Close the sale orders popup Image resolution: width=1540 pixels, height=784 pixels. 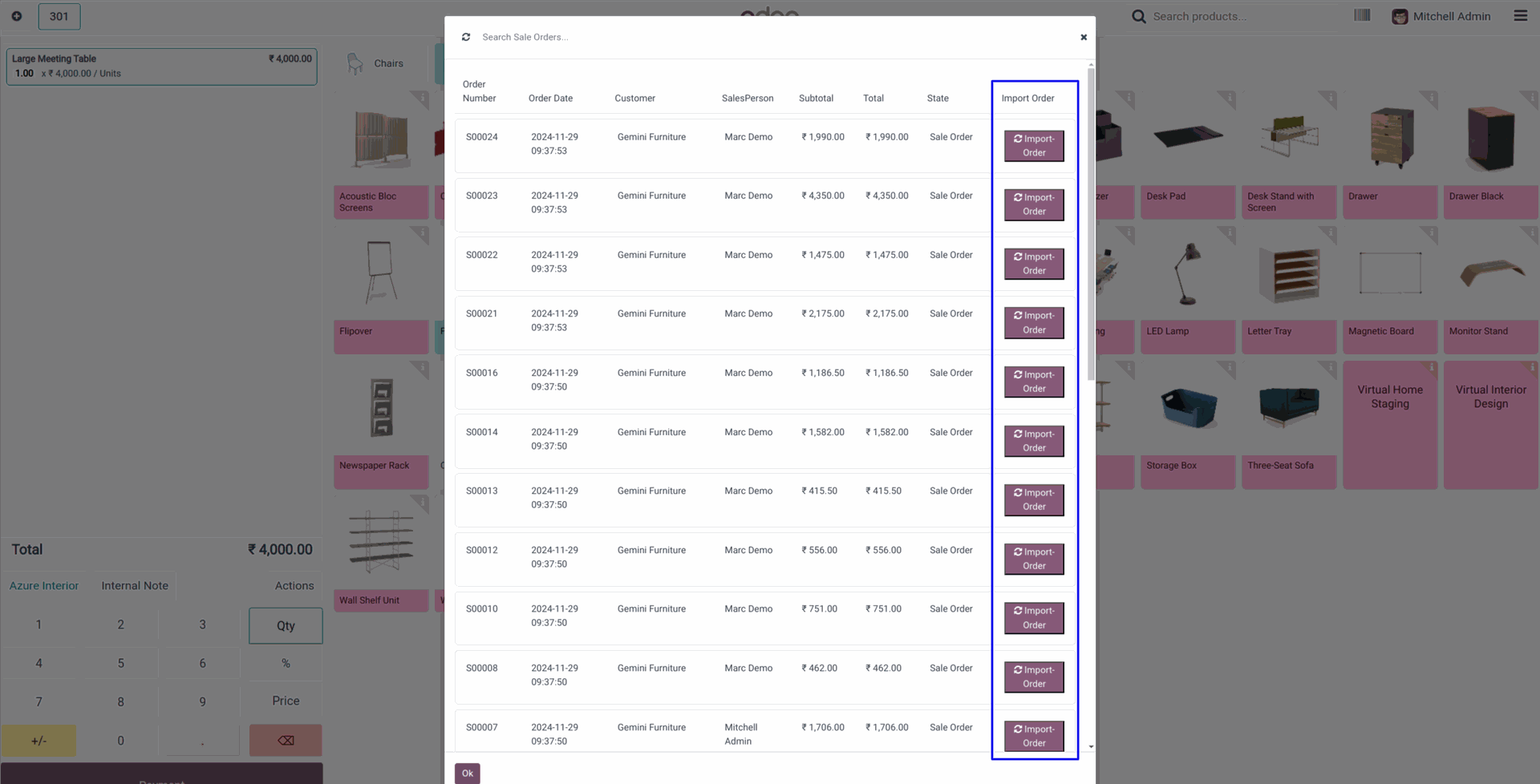pyautogui.click(x=1084, y=37)
